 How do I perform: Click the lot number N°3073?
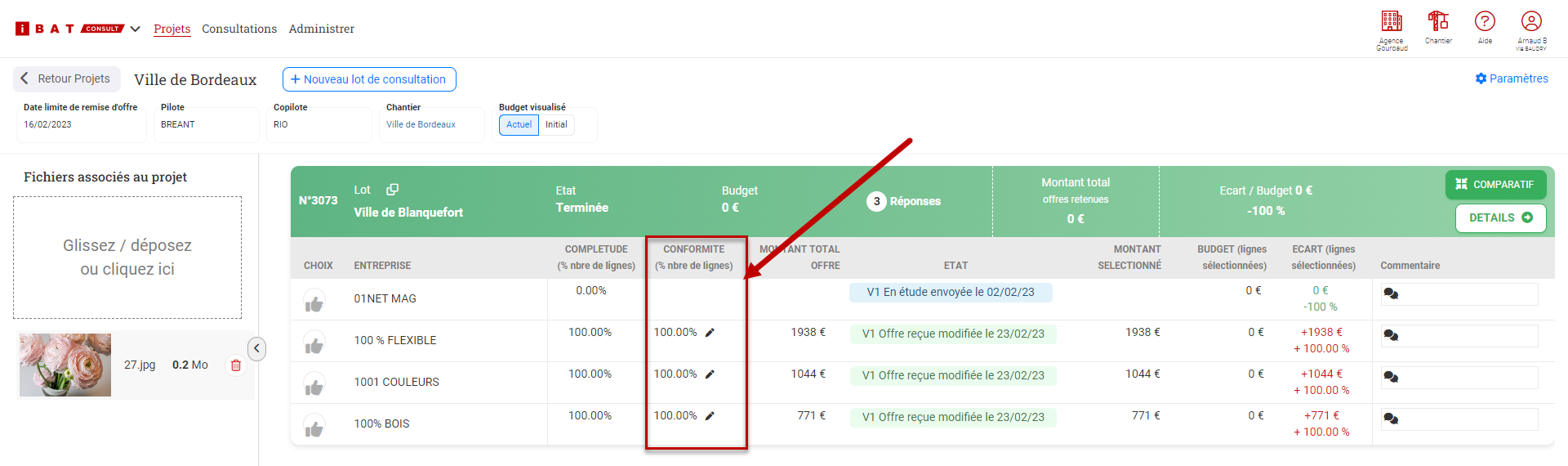(x=318, y=200)
